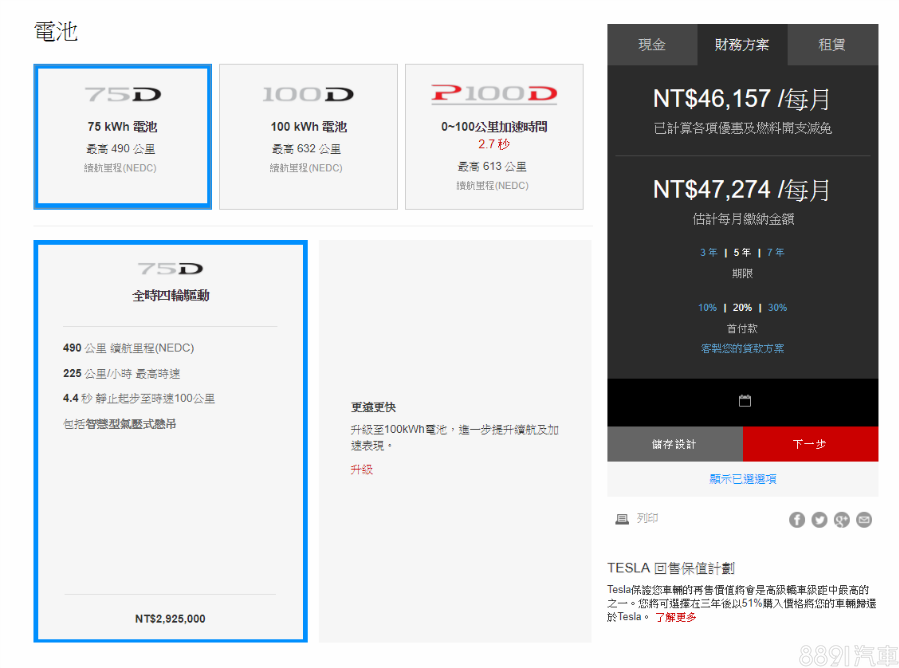Viewport: 899px width, 668px height.
Task: Share via the Twitter icon
Action: point(819,519)
